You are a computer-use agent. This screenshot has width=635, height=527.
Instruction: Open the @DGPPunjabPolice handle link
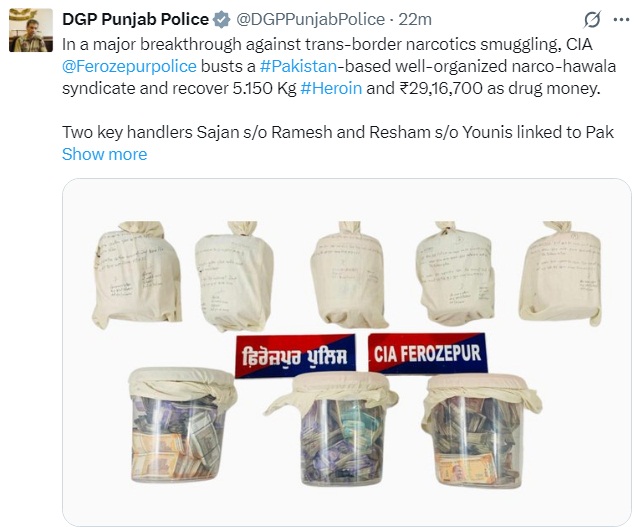pyautogui.click(x=310, y=19)
